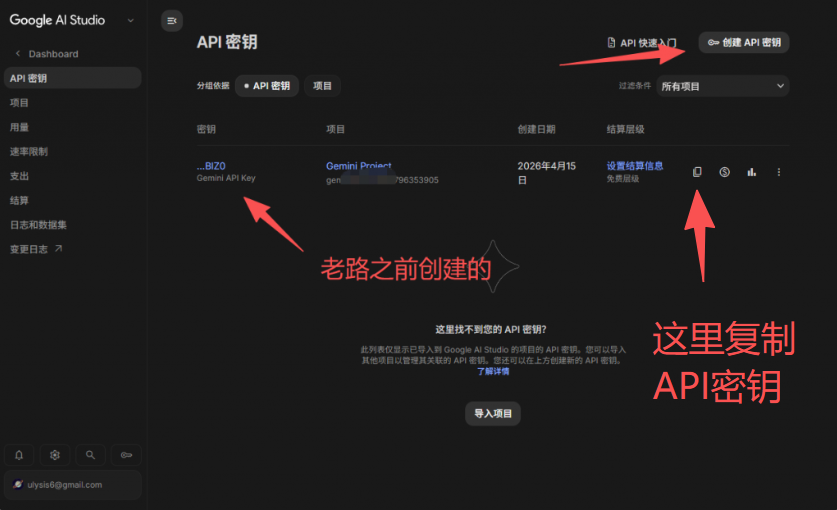Open settings gear icon in sidebar

coord(55,455)
